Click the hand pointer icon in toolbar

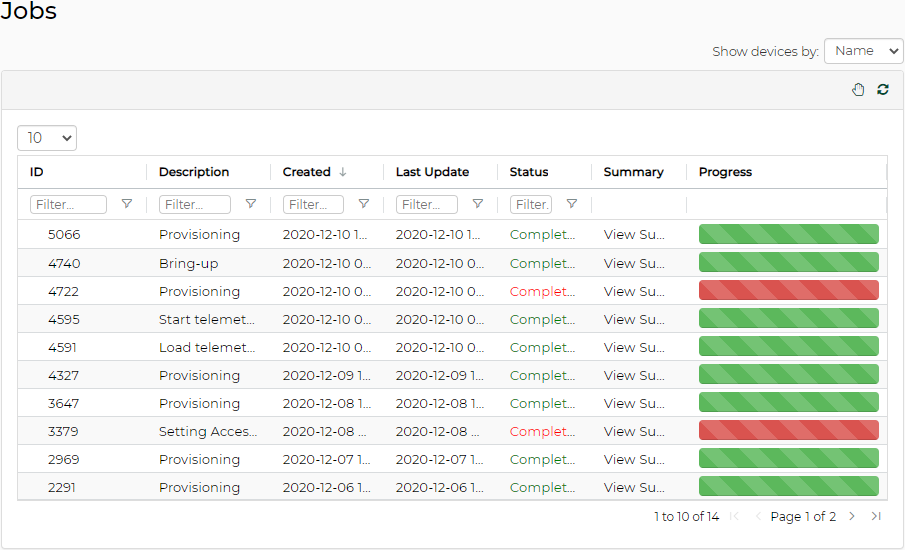(x=858, y=90)
